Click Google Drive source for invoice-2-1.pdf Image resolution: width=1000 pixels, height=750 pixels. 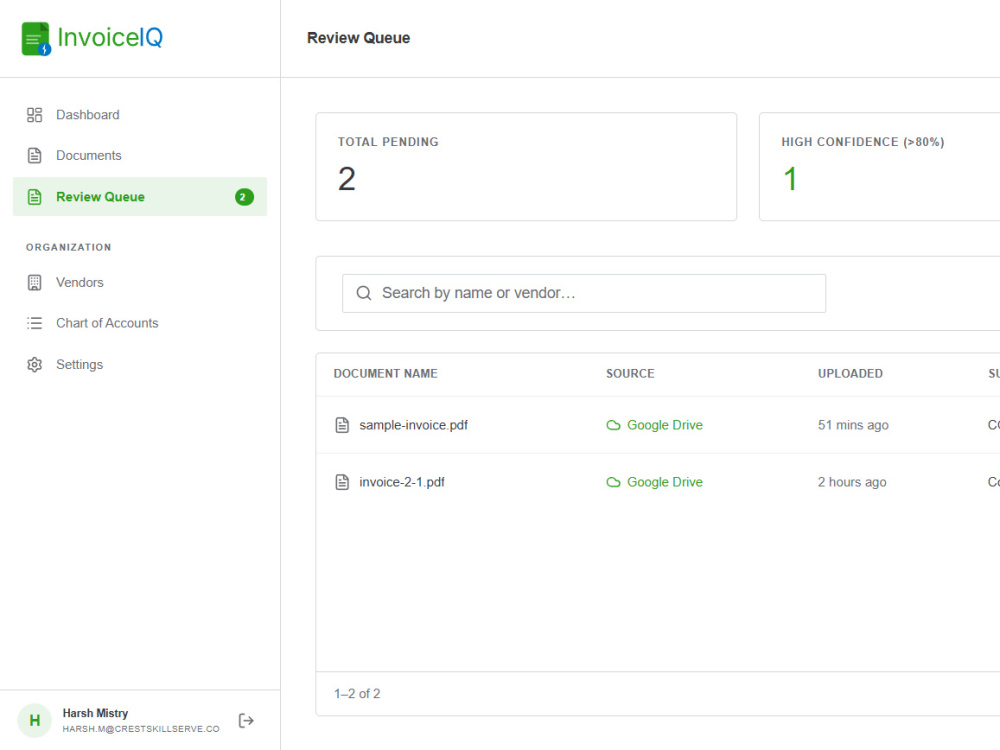(x=665, y=482)
